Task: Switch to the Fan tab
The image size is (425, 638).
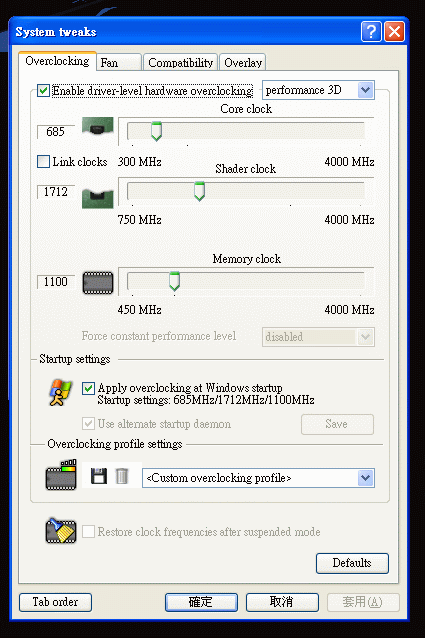Action: 119,63
